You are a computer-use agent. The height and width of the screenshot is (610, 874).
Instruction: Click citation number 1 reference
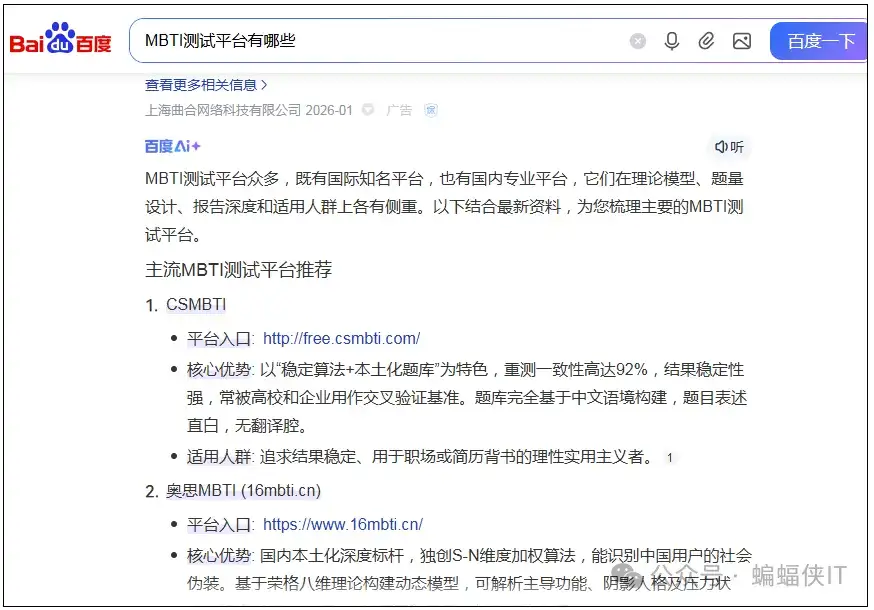pos(669,458)
